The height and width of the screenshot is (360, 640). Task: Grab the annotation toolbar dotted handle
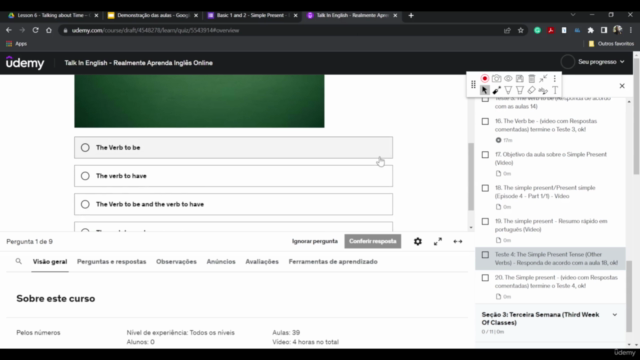coord(473,84)
